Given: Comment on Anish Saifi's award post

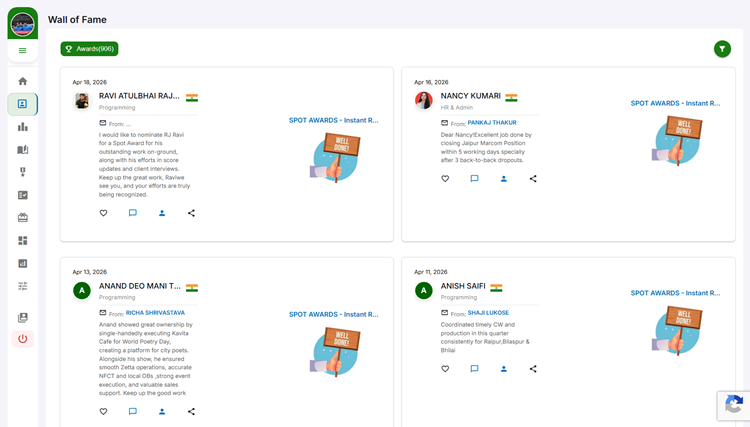Looking at the screenshot, I should tap(474, 369).
